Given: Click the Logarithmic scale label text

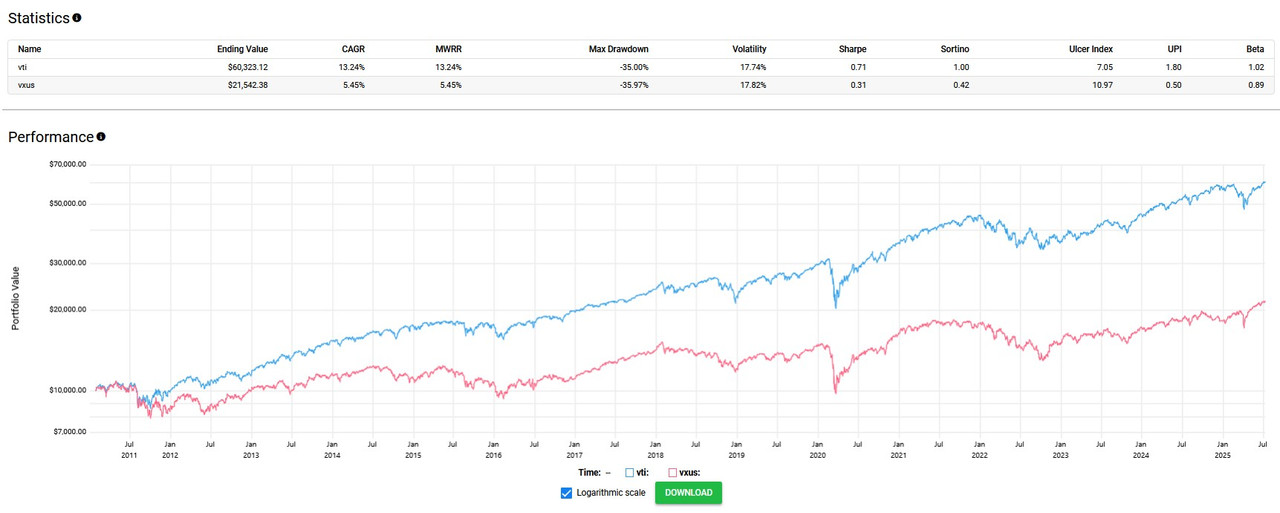Looking at the screenshot, I should click(611, 492).
